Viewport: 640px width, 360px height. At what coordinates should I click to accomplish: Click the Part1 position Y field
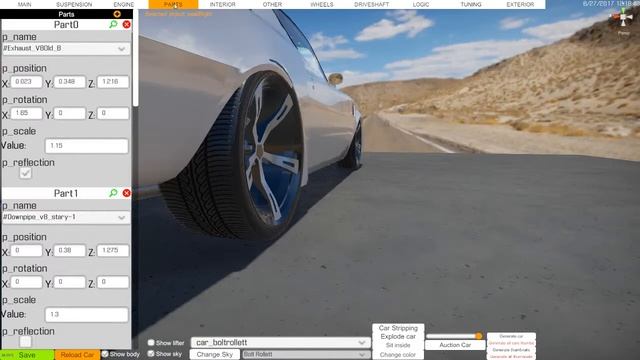coord(69,251)
